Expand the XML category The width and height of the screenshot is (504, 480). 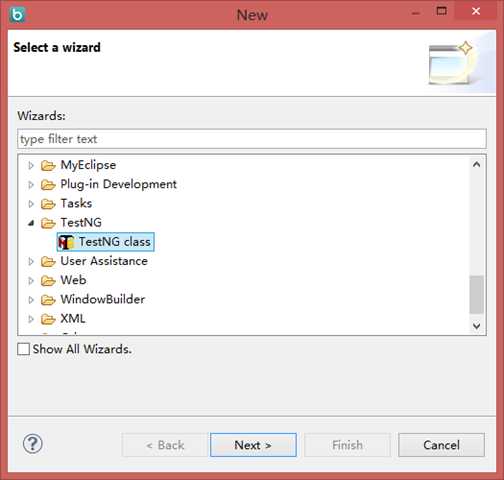pyautogui.click(x=31, y=319)
